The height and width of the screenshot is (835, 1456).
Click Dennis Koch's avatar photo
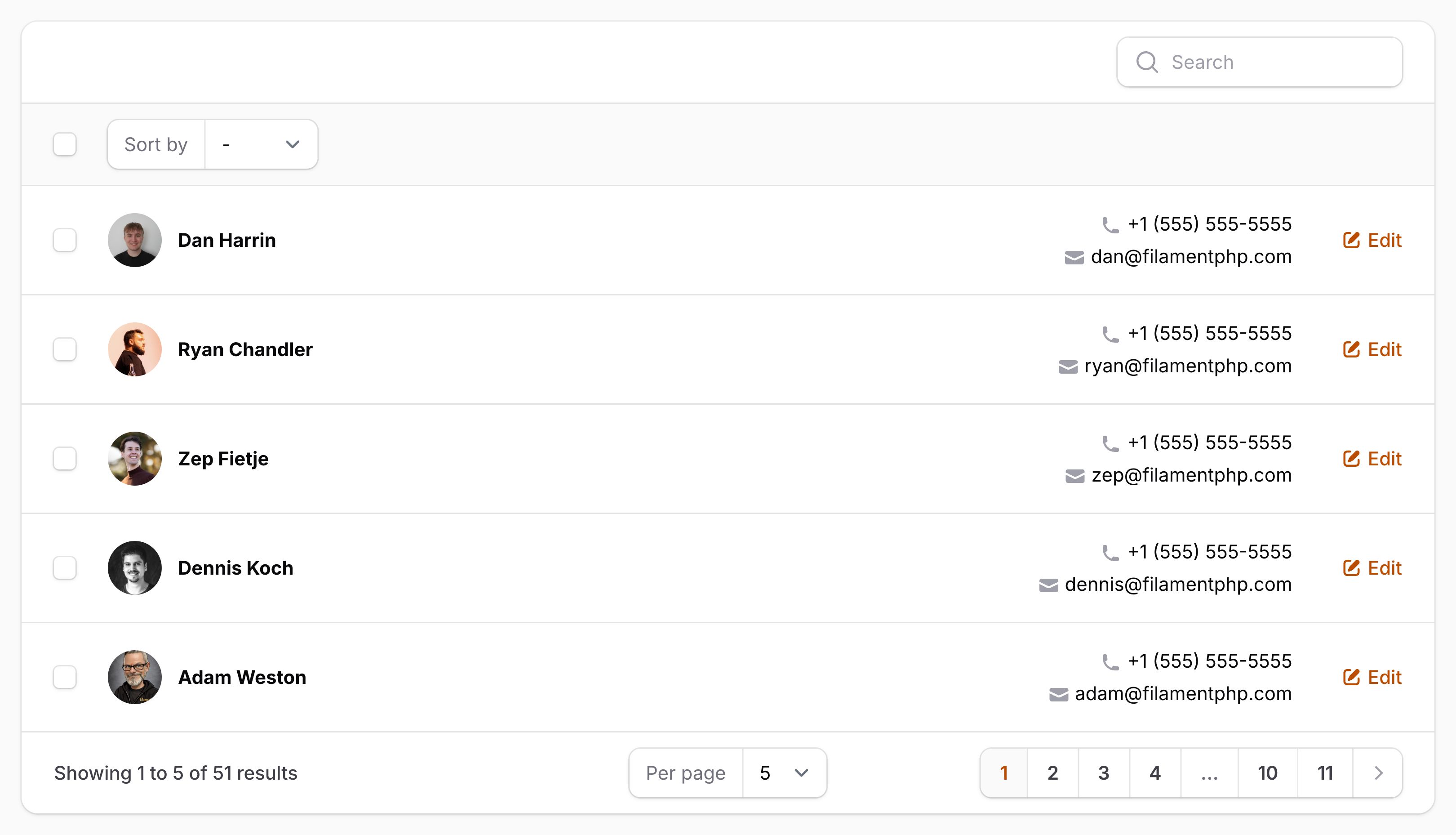135,568
